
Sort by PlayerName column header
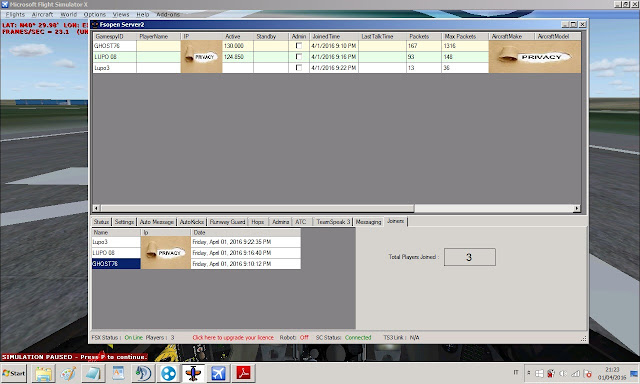pyautogui.click(x=159, y=36)
